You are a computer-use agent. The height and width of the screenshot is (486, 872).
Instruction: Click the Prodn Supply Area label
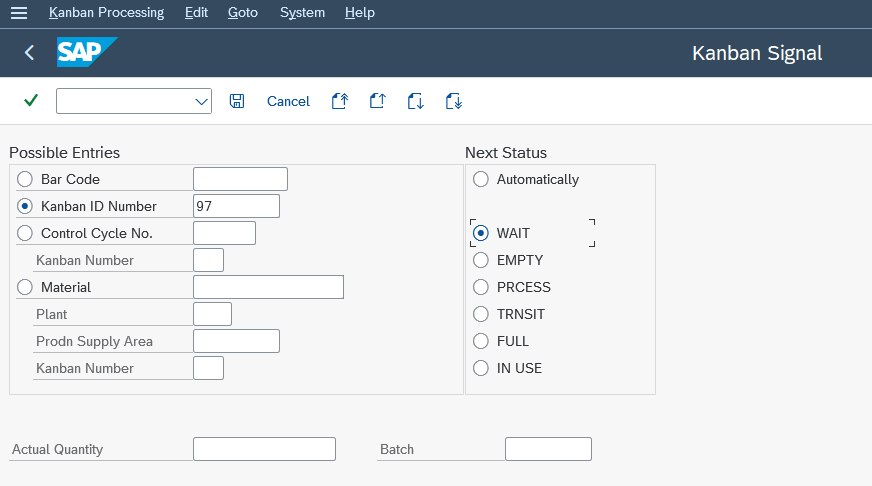click(95, 341)
